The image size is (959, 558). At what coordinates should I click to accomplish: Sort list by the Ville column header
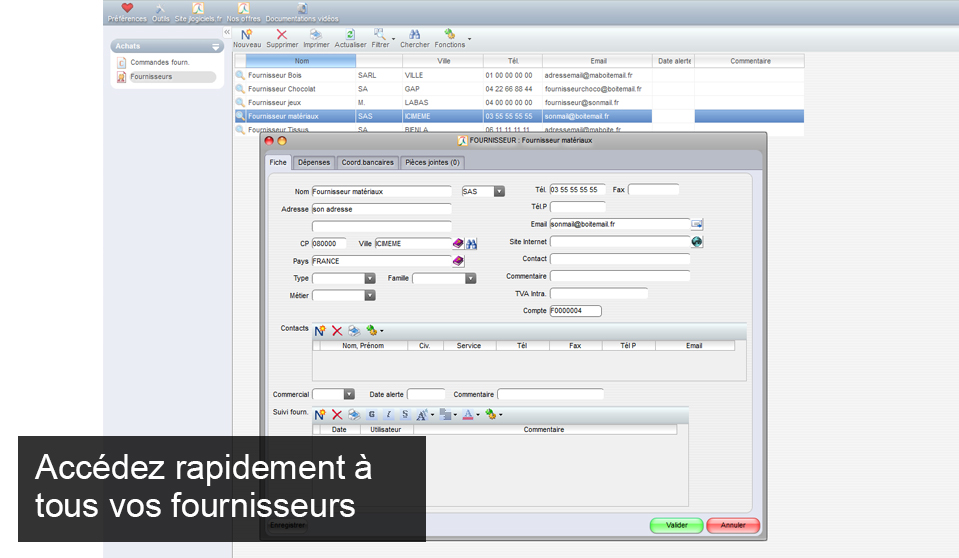pyautogui.click(x=443, y=61)
